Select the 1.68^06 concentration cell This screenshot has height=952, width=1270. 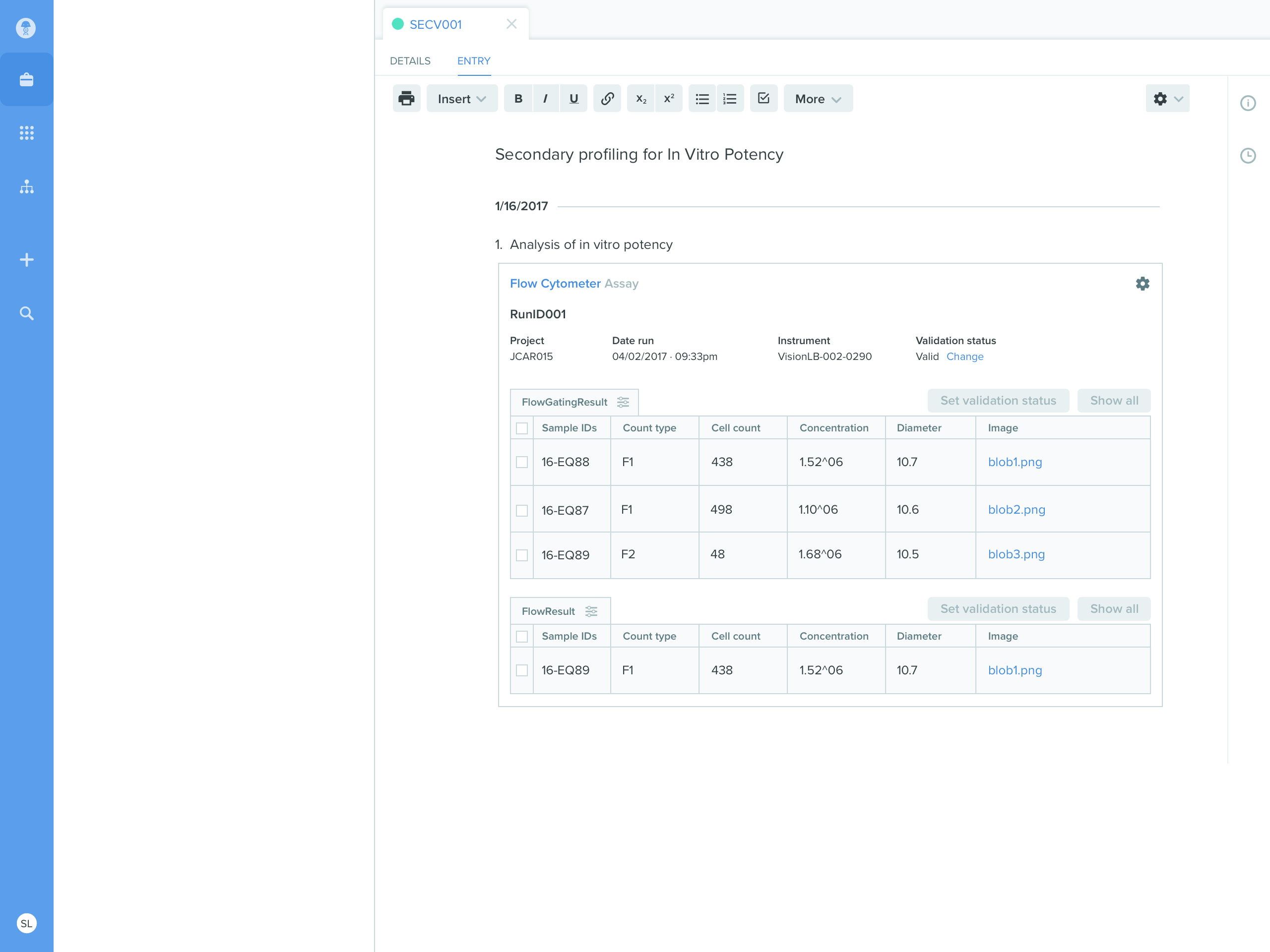click(x=836, y=555)
